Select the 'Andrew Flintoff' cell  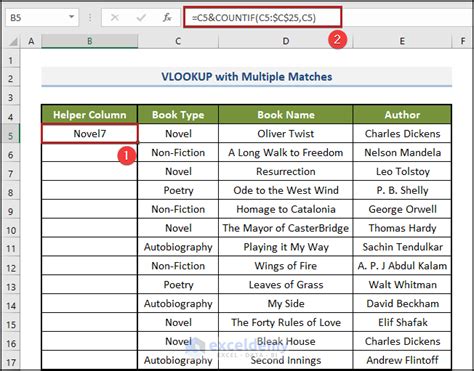tap(402, 360)
